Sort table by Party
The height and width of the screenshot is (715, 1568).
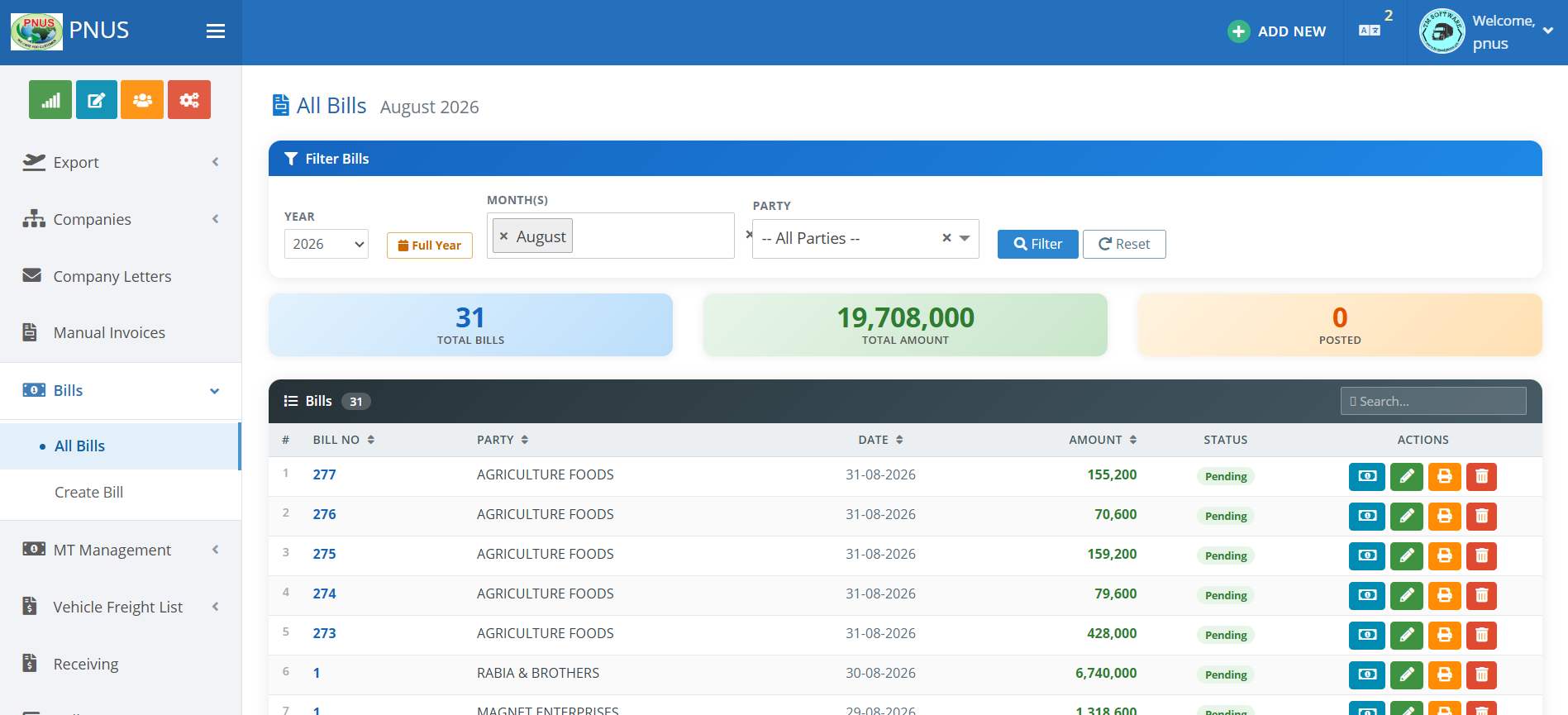(503, 440)
